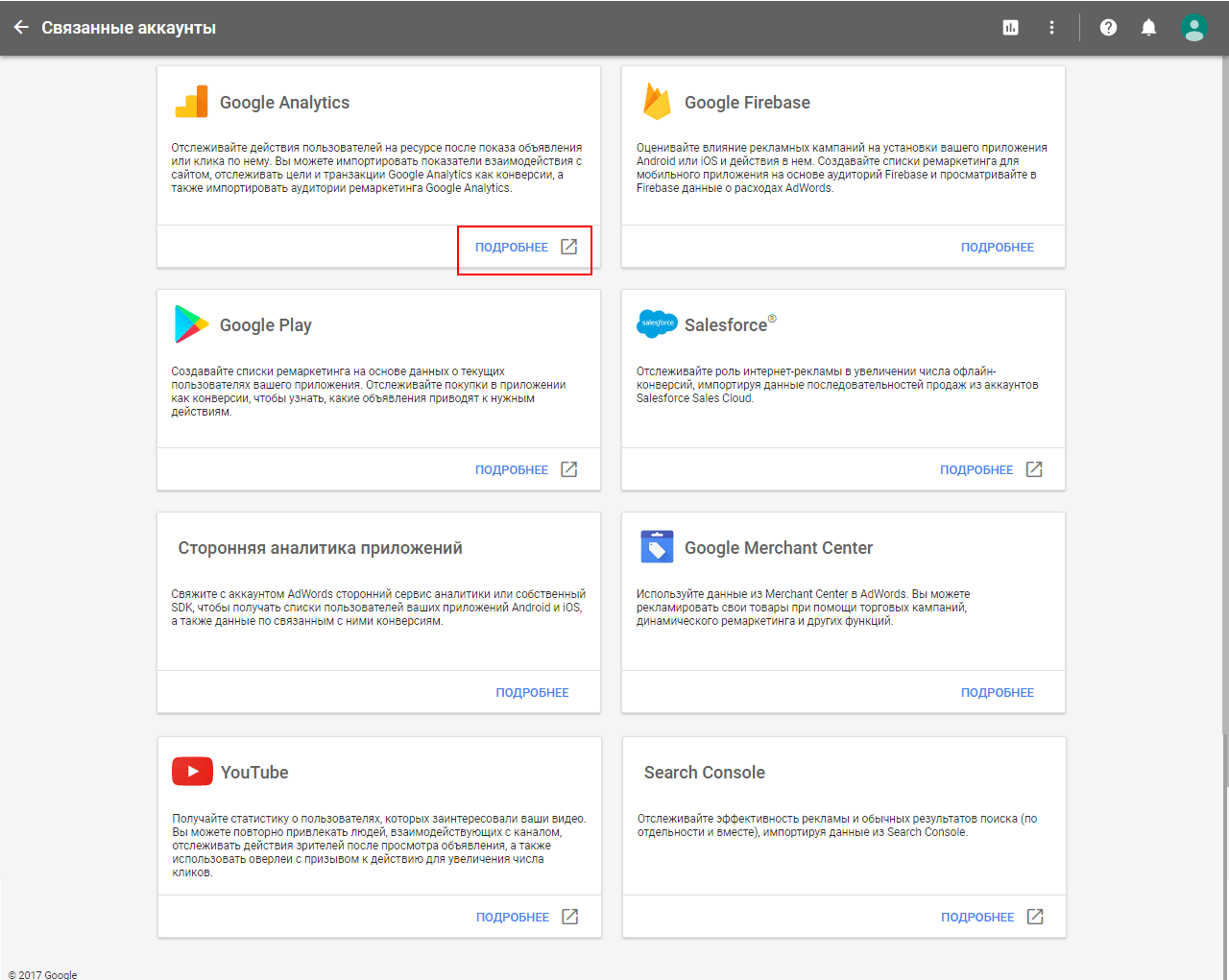
Task: Click the Google Firebase description paragraph
Action: [x=842, y=168]
